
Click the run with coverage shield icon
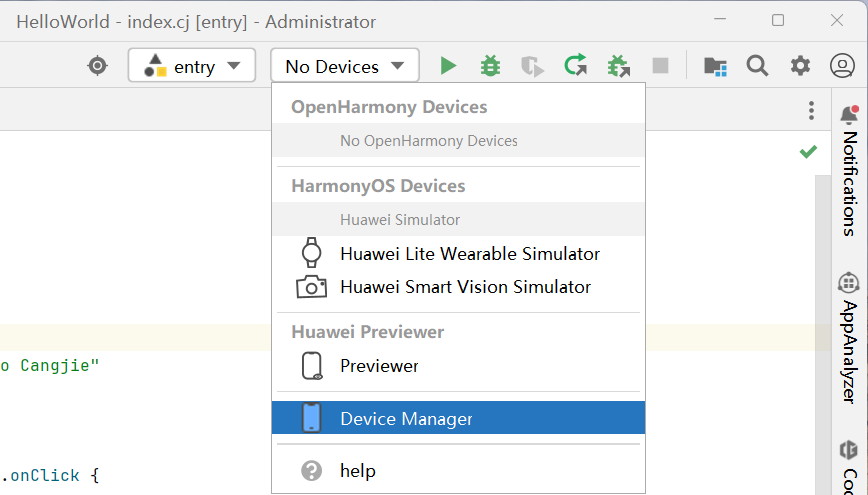[532, 66]
